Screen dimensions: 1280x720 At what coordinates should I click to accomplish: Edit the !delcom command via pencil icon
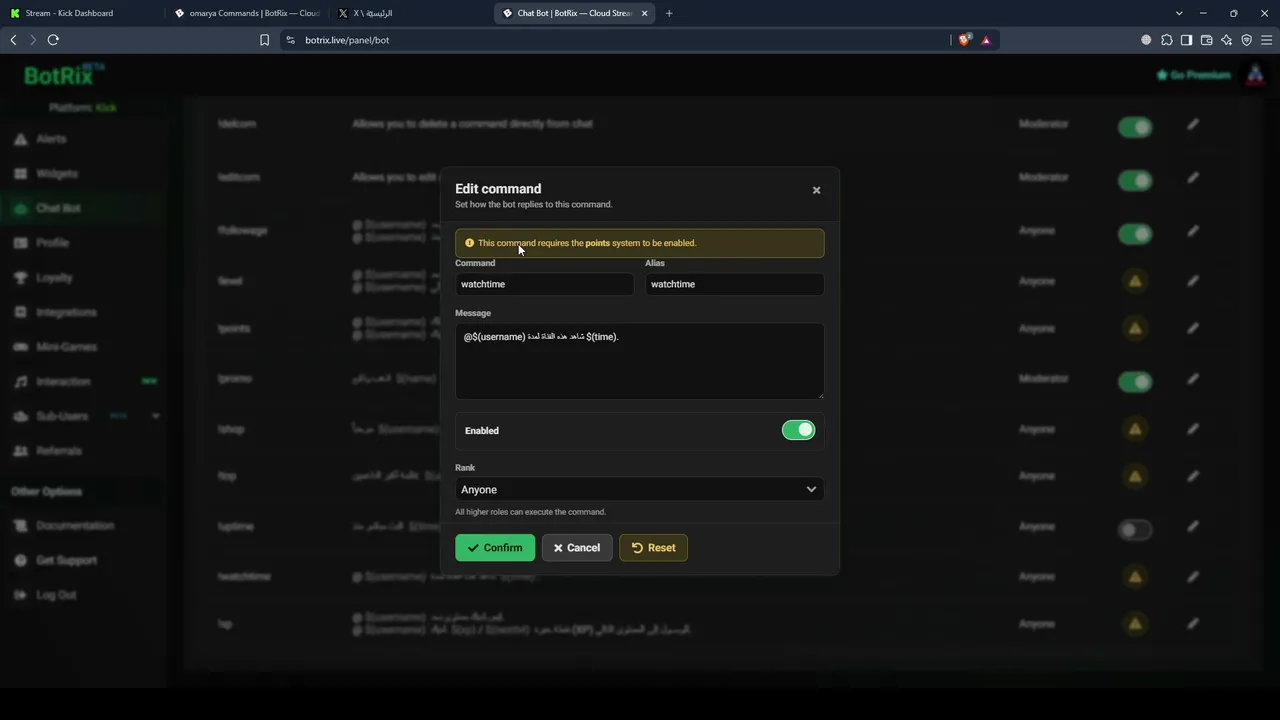click(x=1193, y=124)
